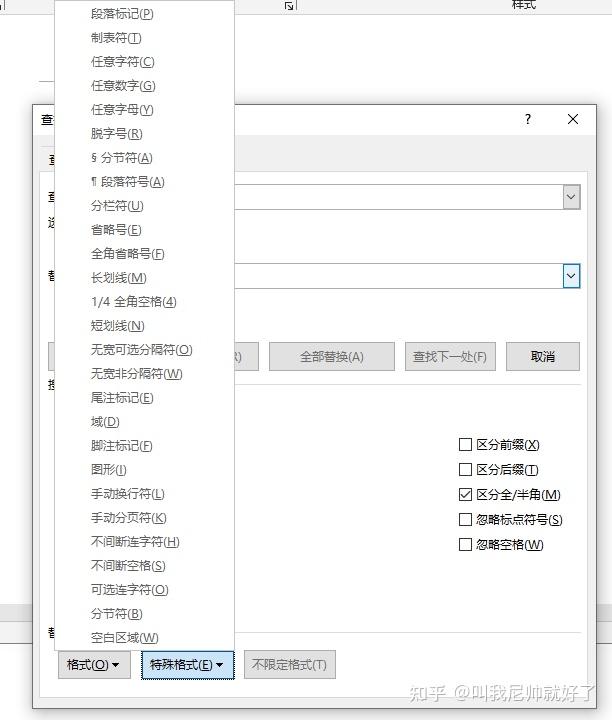
Task: Choose 空白区域(W) menu item
Action: pos(124,637)
